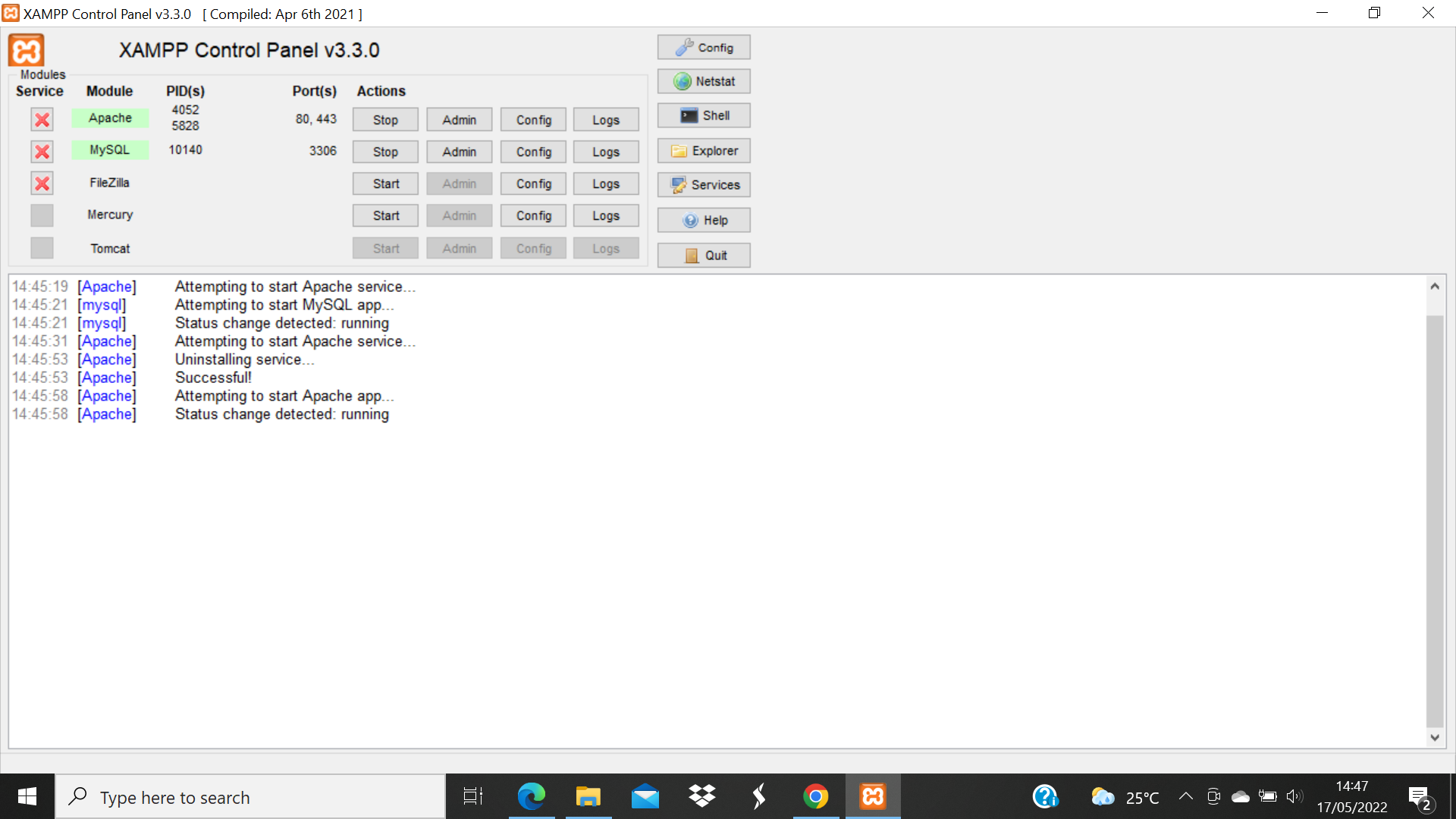Screen dimensions: 1456x819
Task: View the Apache logs
Action: [x=606, y=119]
